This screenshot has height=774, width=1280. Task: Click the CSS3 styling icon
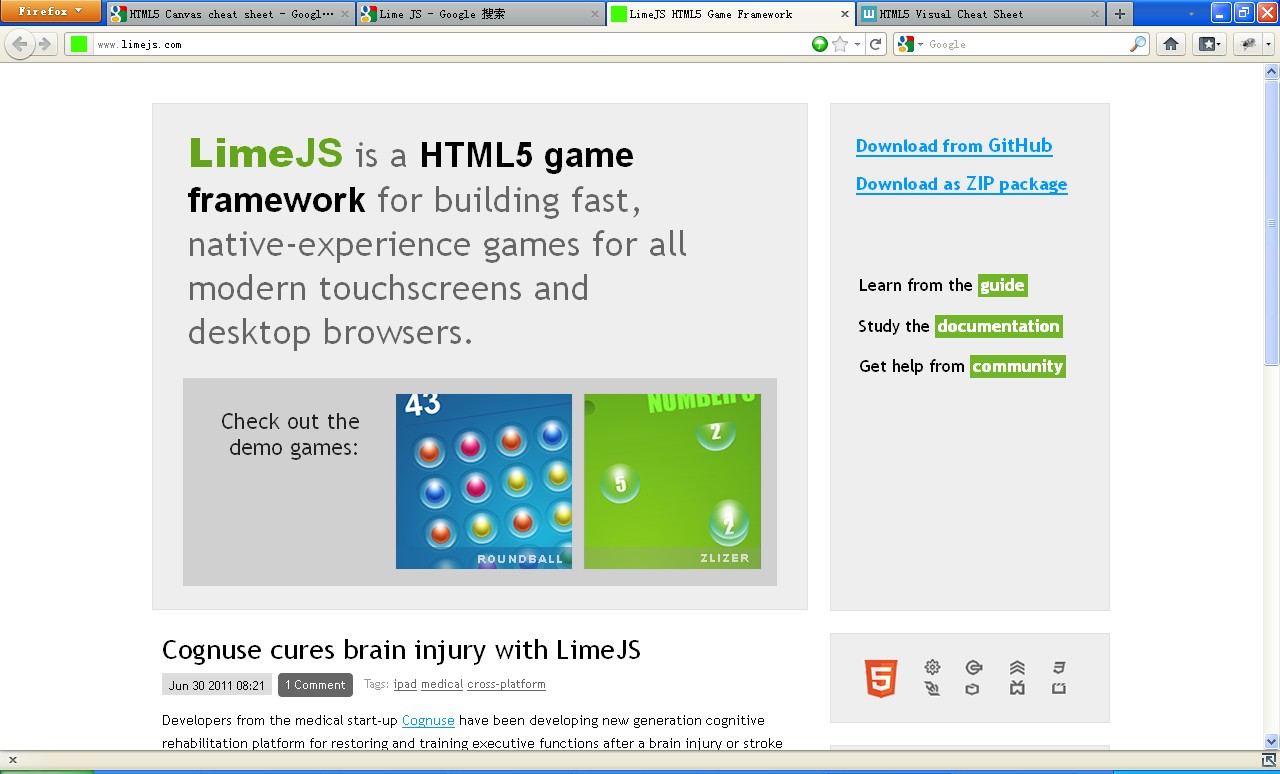point(1059,667)
